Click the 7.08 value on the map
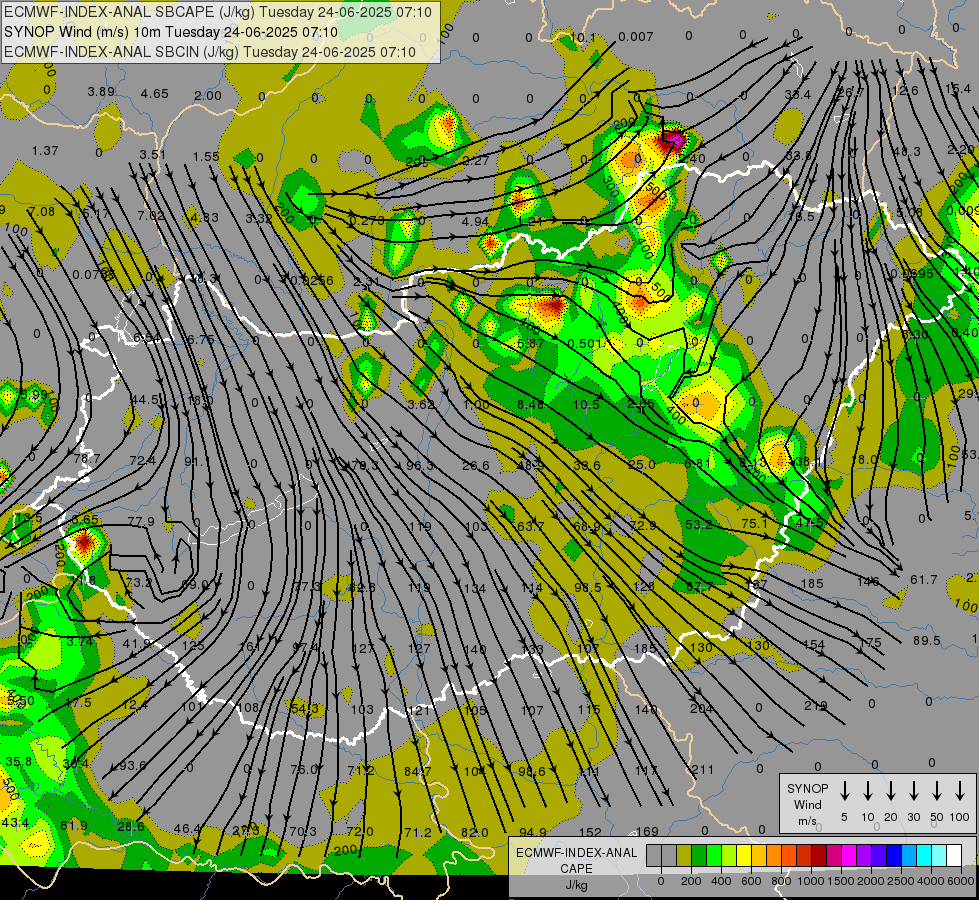The width and height of the screenshot is (979, 900). pyautogui.click(x=42, y=212)
